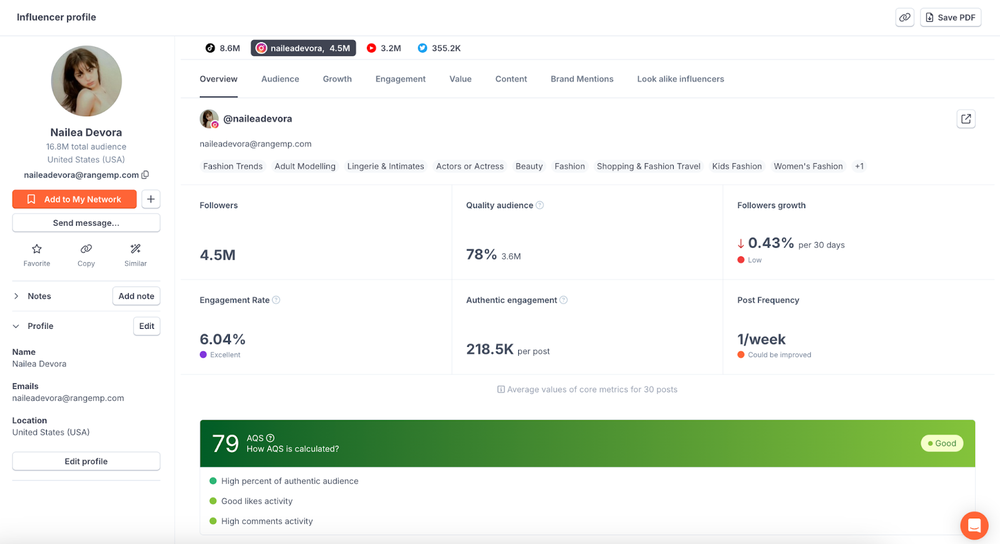This screenshot has height=544, width=1000.
Task: Click the Beauty tag
Action: click(x=529, y=166)
